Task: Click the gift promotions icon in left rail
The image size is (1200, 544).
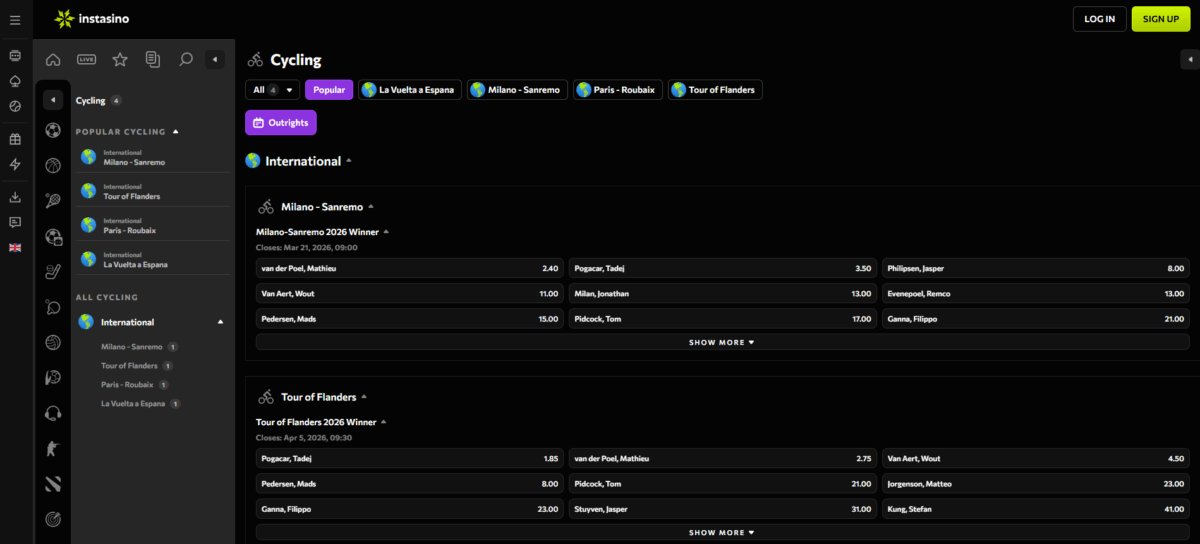Action: click(15, 139)
